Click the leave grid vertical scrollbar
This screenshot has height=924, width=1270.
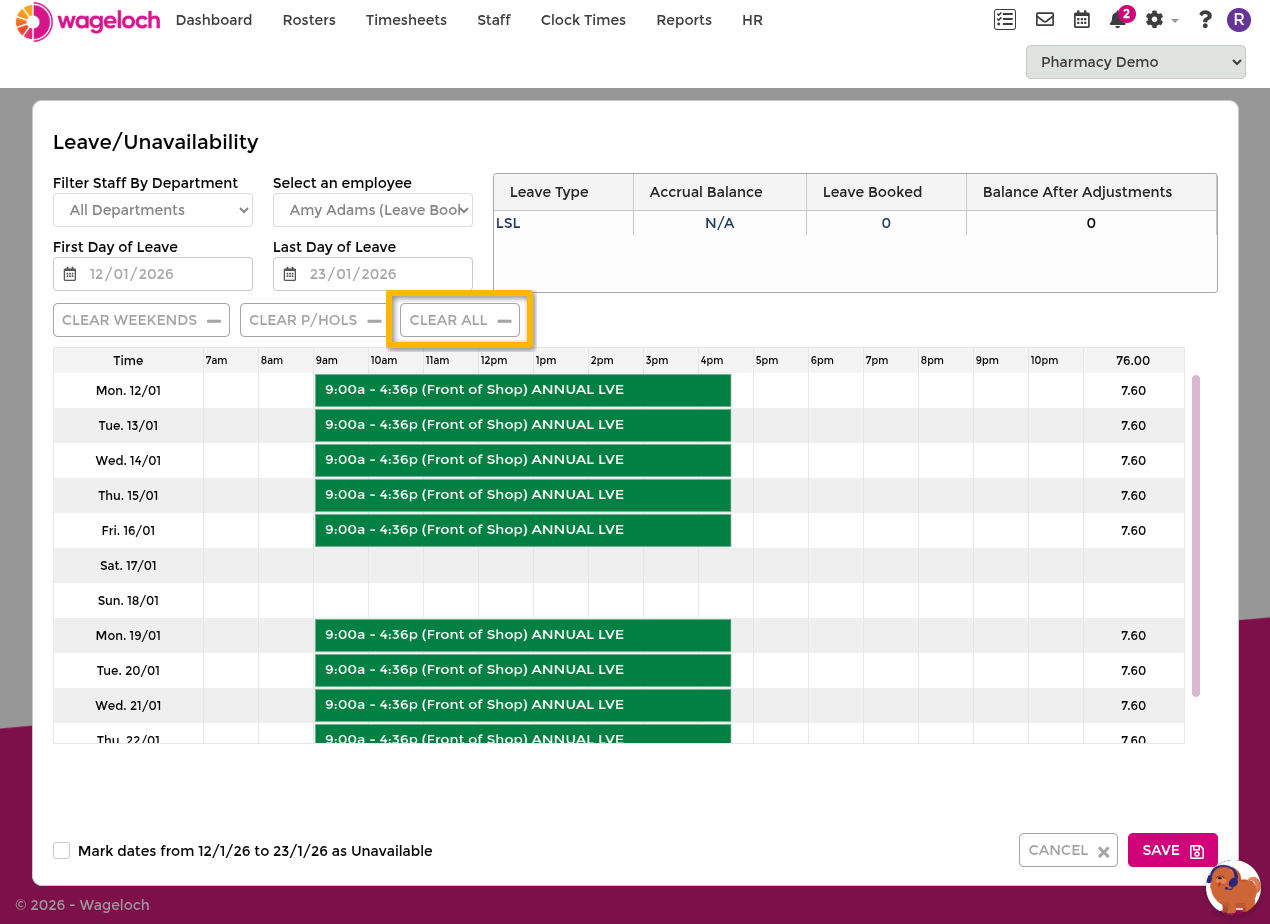pyautogui.click(x=1196, y=536)
